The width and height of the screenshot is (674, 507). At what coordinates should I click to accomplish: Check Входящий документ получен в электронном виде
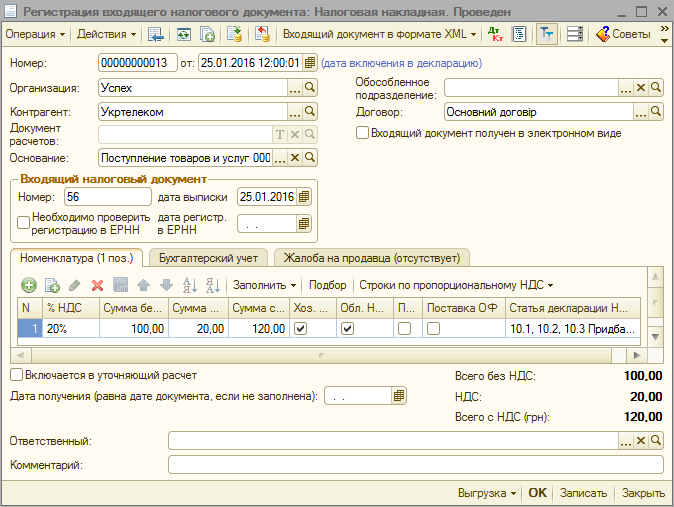[363, 133]
